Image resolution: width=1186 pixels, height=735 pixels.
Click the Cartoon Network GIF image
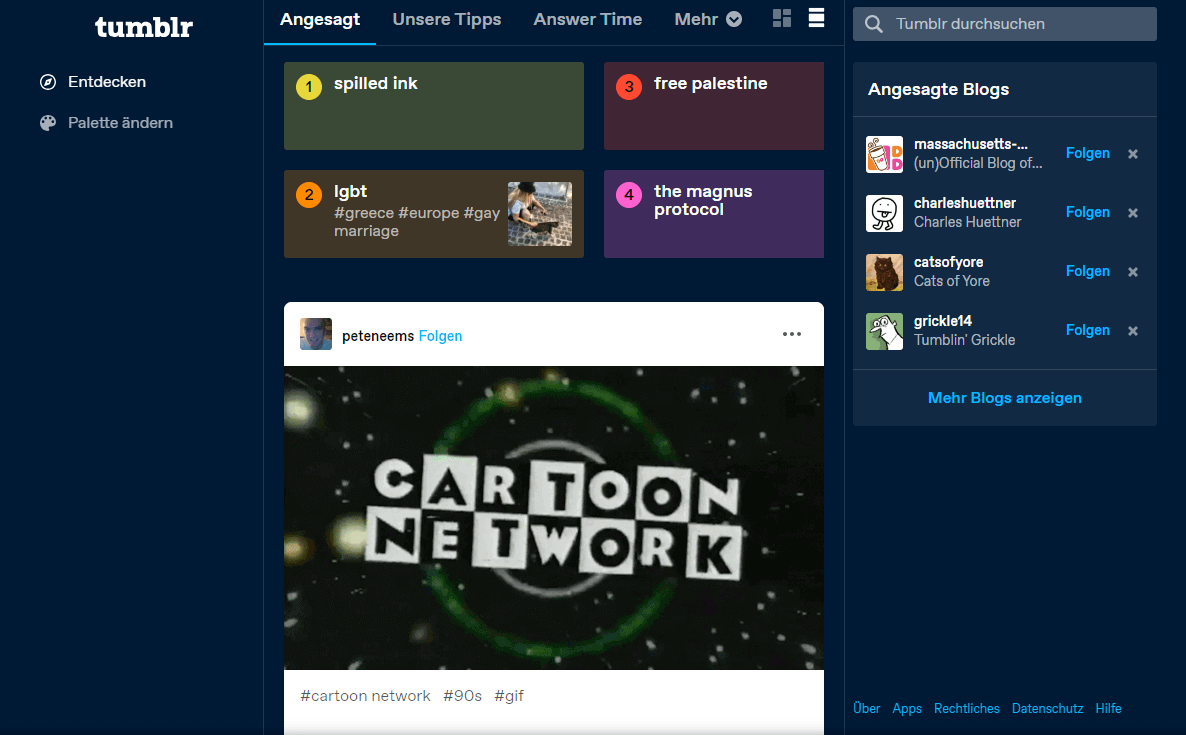[x=554, y=518]
